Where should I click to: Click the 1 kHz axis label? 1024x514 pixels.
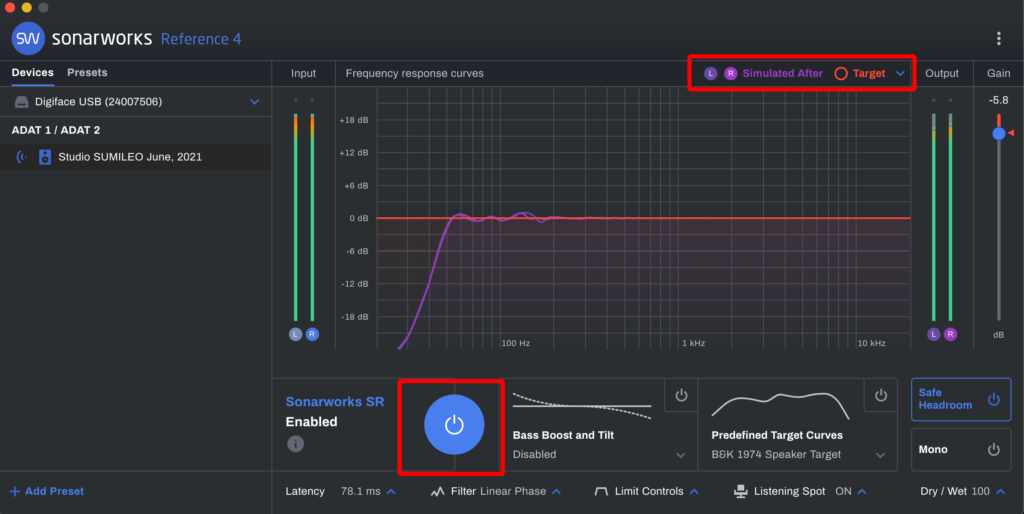coord(694,343)
